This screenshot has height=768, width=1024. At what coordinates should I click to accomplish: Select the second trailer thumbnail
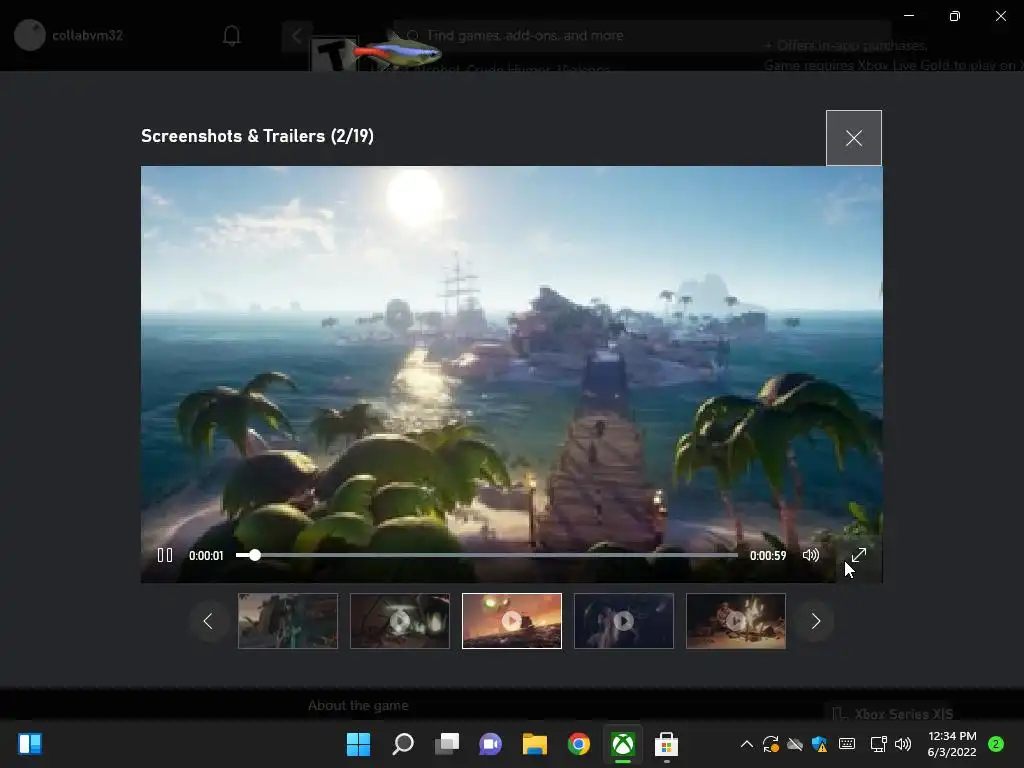click(x=400, y=621)
